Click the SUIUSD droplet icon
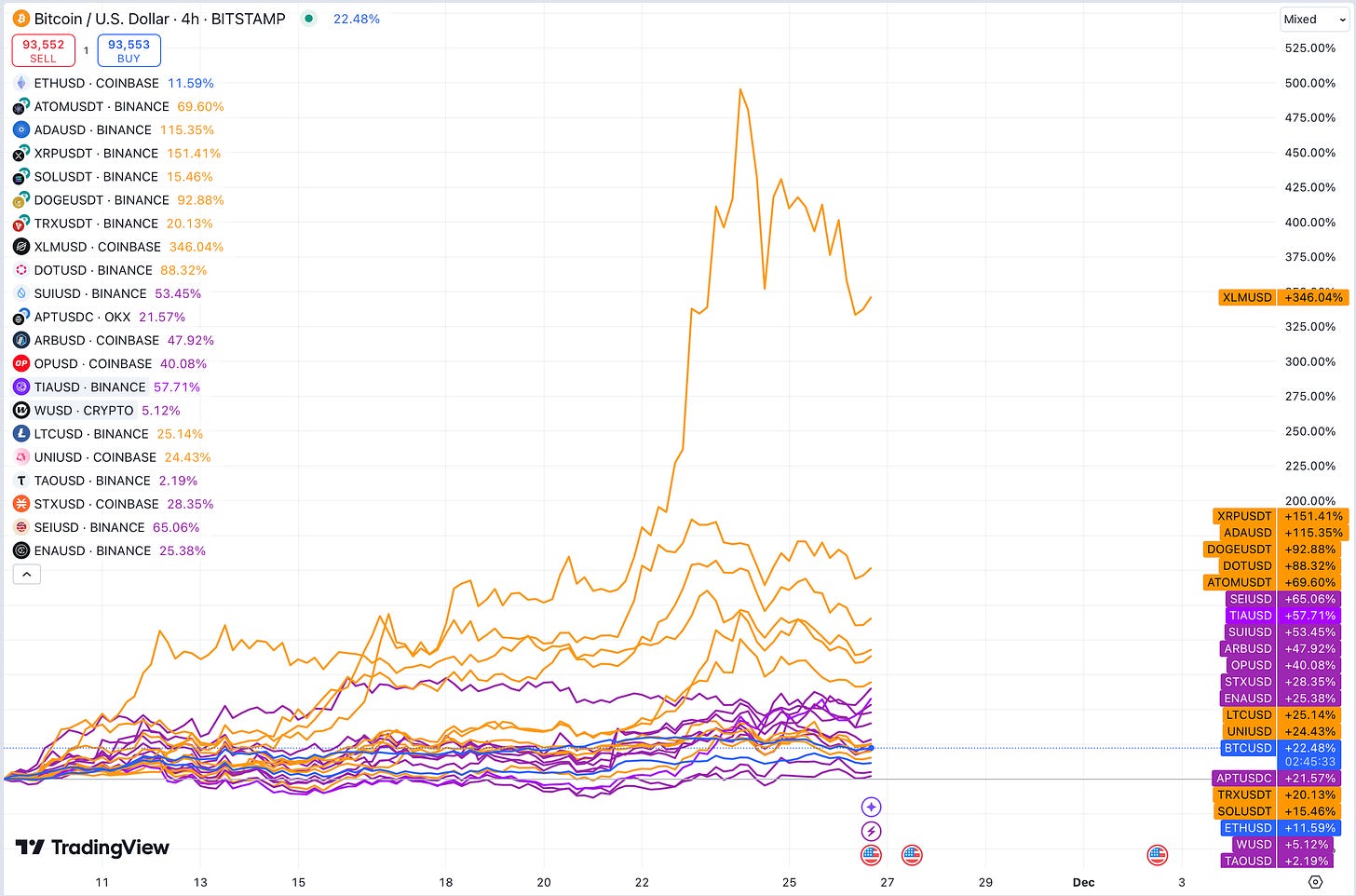Screen dimensions: 1356x896 (x=21, y=293)
